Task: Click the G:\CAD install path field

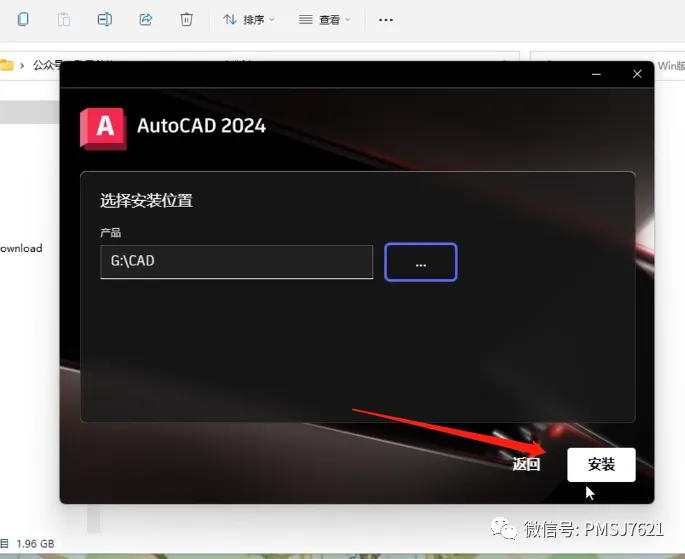Action: [x=236, y=262]
